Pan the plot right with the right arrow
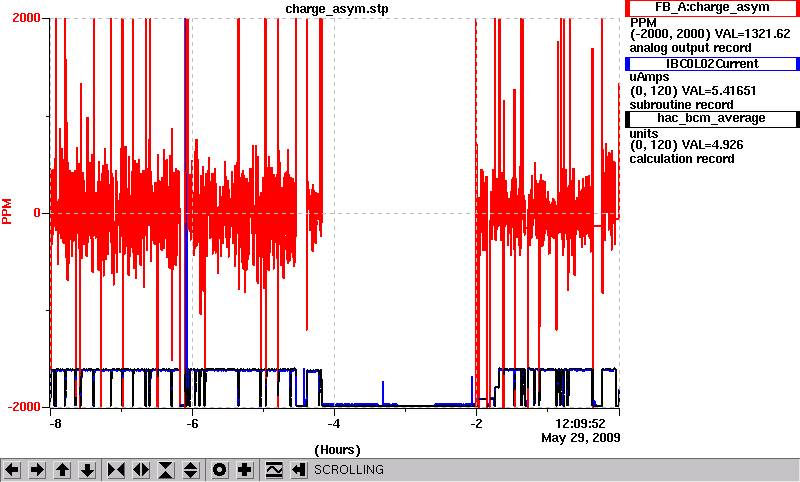 (x=37, y=470)
